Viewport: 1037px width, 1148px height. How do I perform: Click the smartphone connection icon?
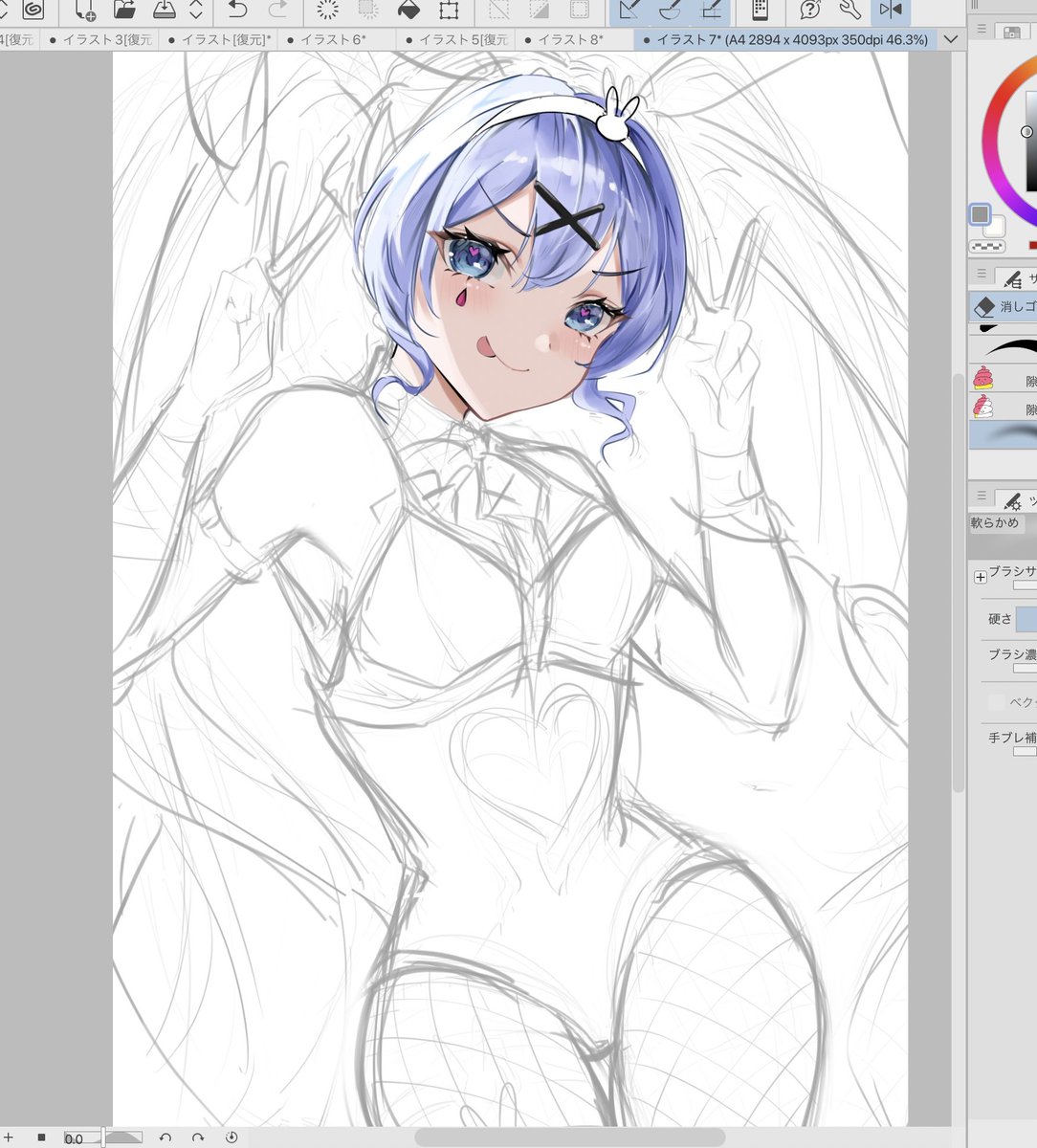pos(761,11)
